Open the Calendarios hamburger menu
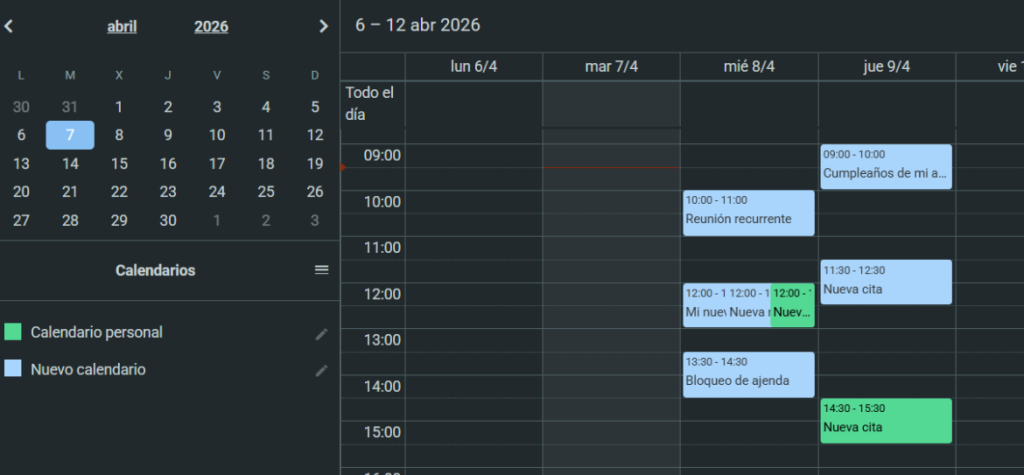The image size is (1024, 475). [321, 270]
